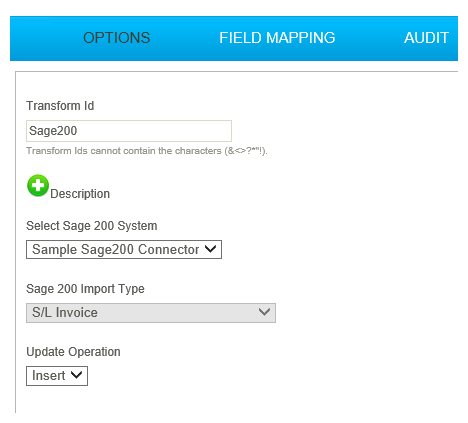The image size is (468, 423).
Task: Open the Sample Sage200 Connector dropdown
Action: tap(124, 249)
